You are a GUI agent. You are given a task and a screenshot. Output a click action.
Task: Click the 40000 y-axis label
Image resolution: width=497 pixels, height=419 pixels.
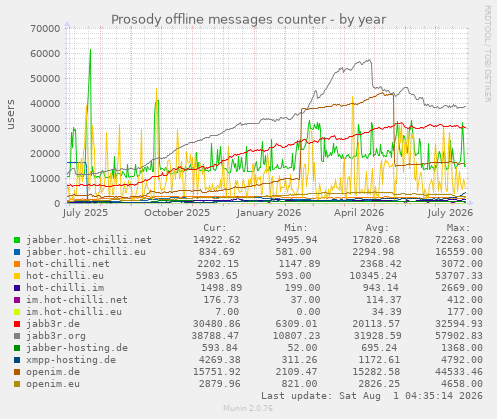tap(45, 104)
